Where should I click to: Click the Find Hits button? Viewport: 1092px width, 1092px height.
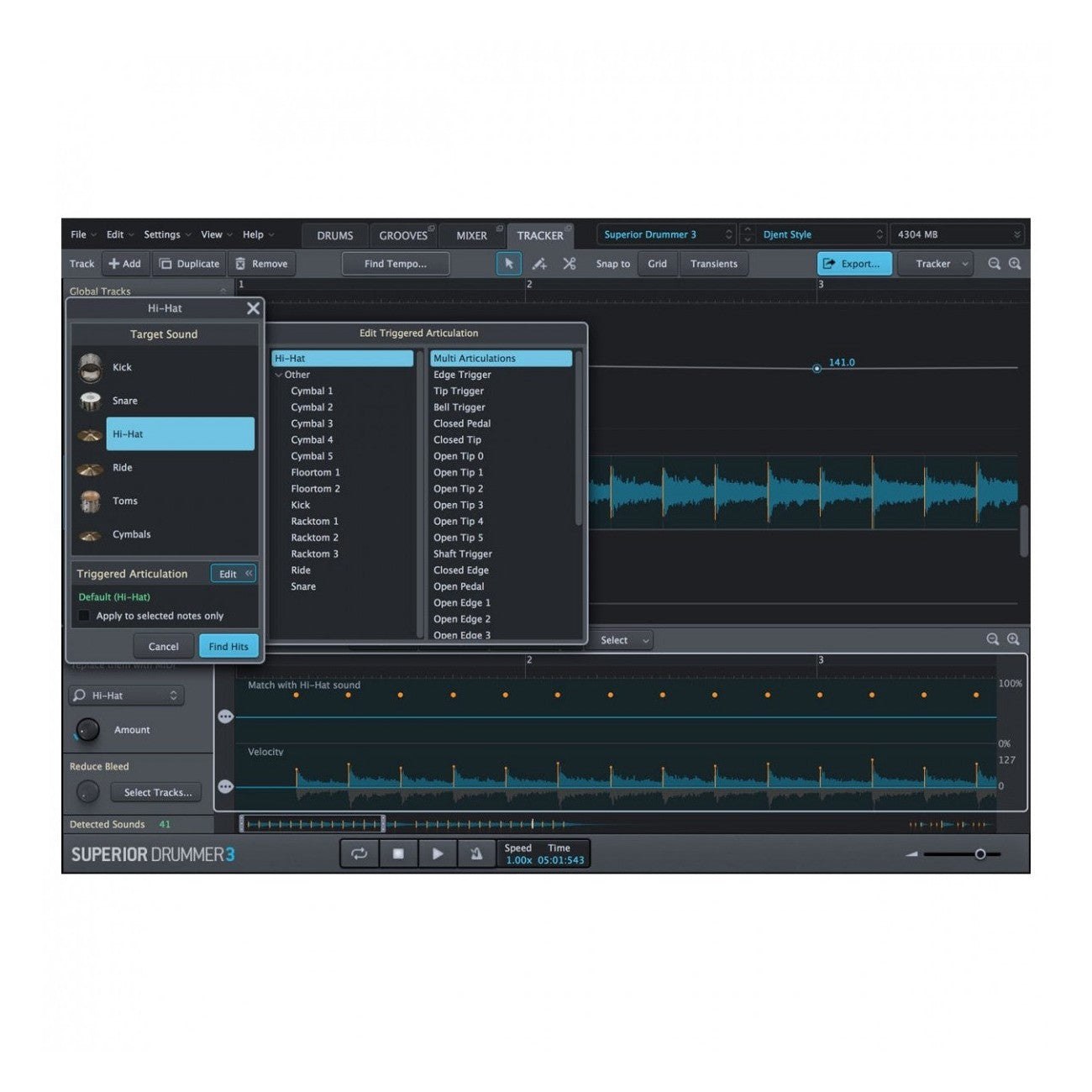pyautogui.click(x=227, y=646)
